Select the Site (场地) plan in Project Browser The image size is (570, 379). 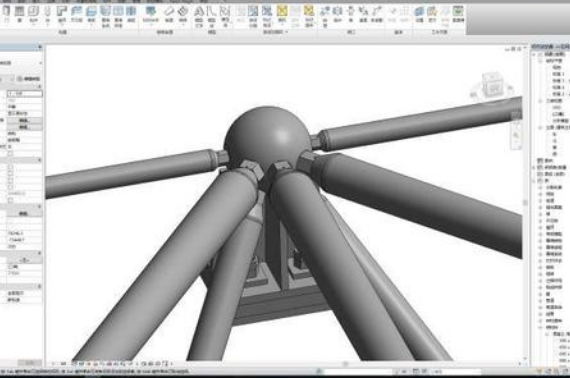pyautogui.click(x=557, y=68)
